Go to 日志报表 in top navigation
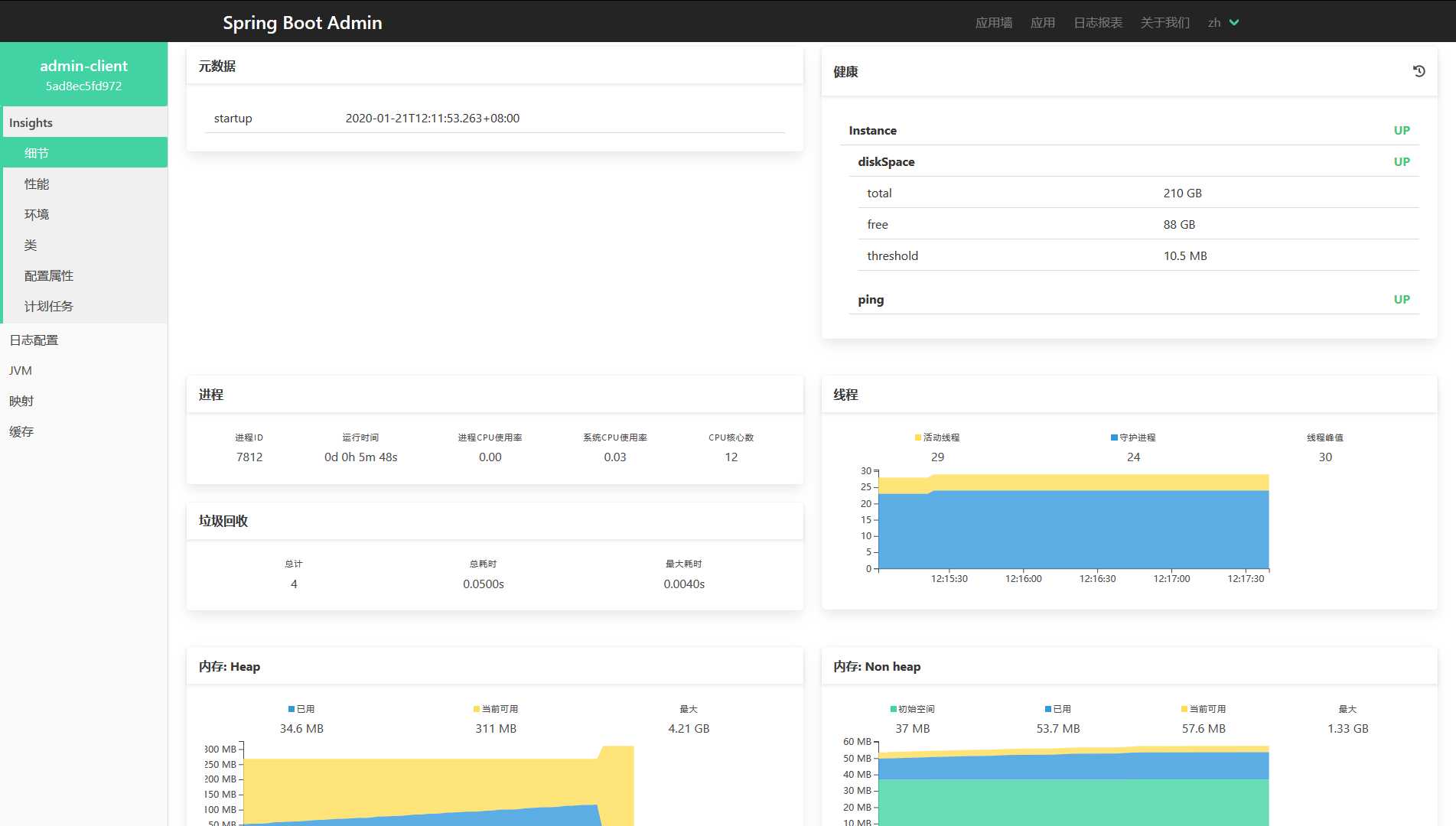This screenshot has width=1456, height=826. (1098, 23)
